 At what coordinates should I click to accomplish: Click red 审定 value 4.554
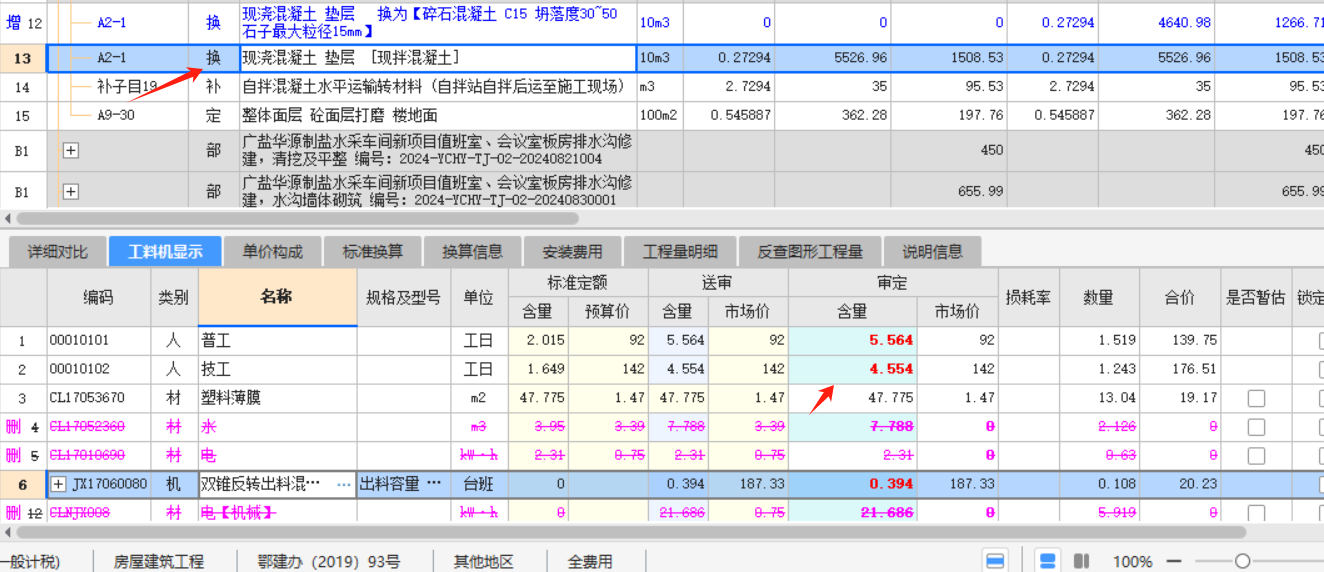point(891,369)
